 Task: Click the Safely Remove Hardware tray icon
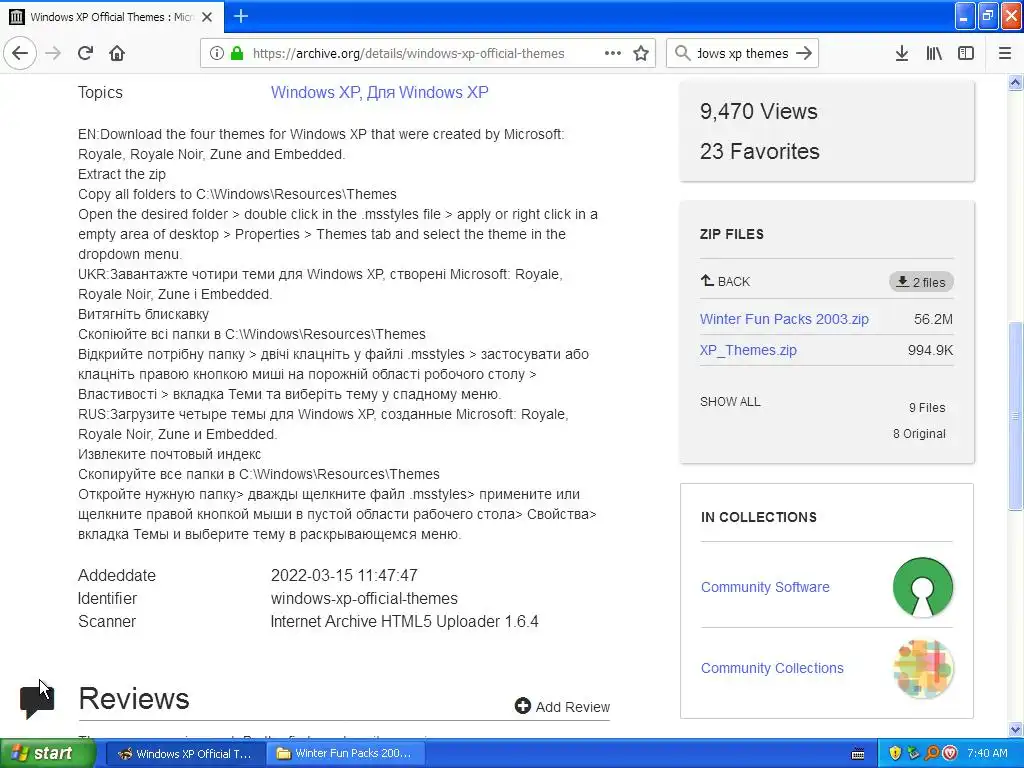tap(913, 753)
